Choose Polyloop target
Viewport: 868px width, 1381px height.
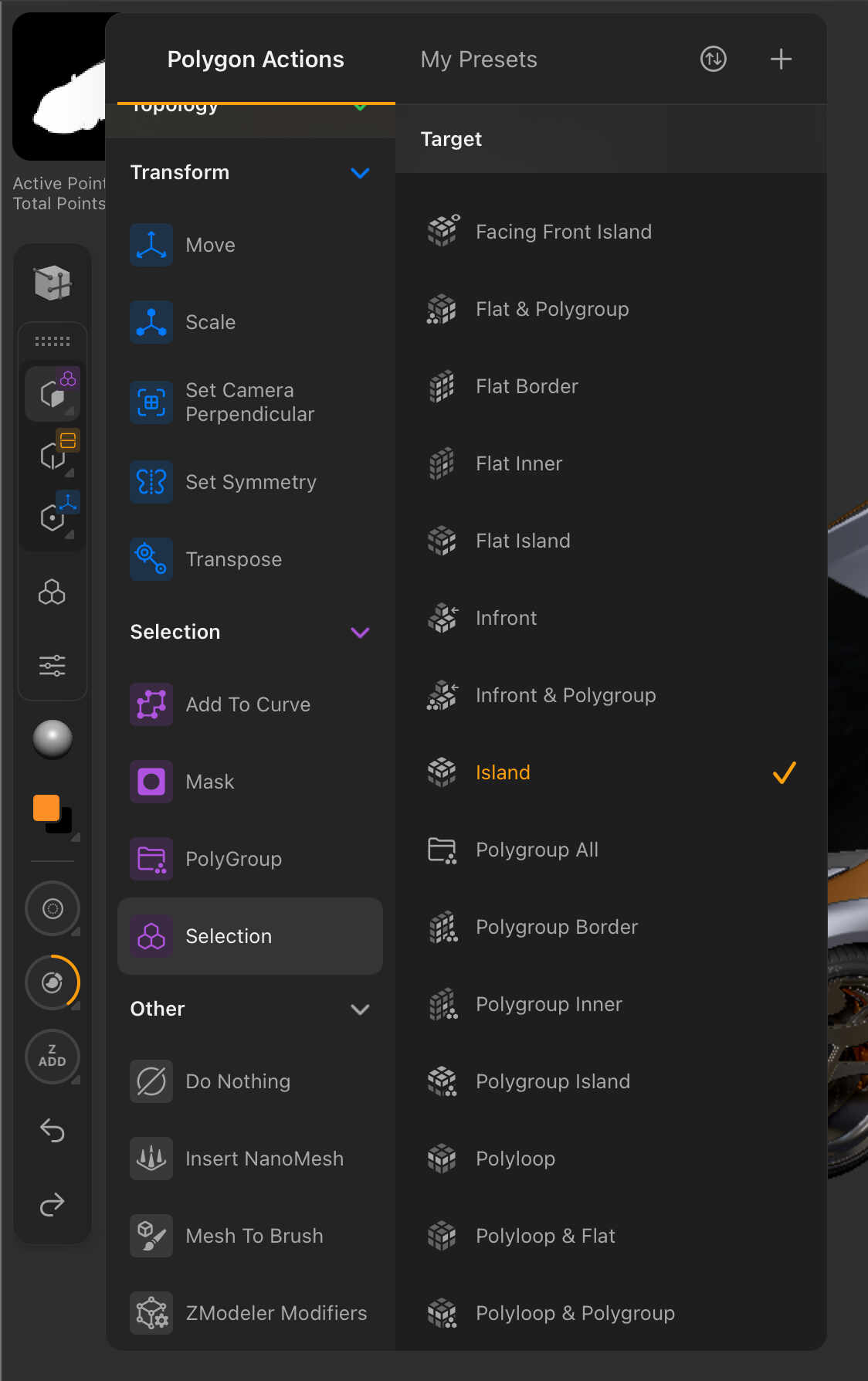point(611,1159)
